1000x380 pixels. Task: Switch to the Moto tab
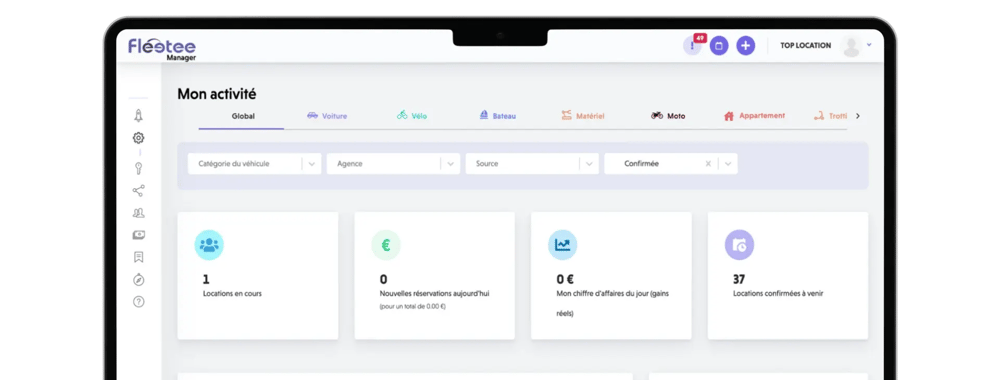coord(668,116)
